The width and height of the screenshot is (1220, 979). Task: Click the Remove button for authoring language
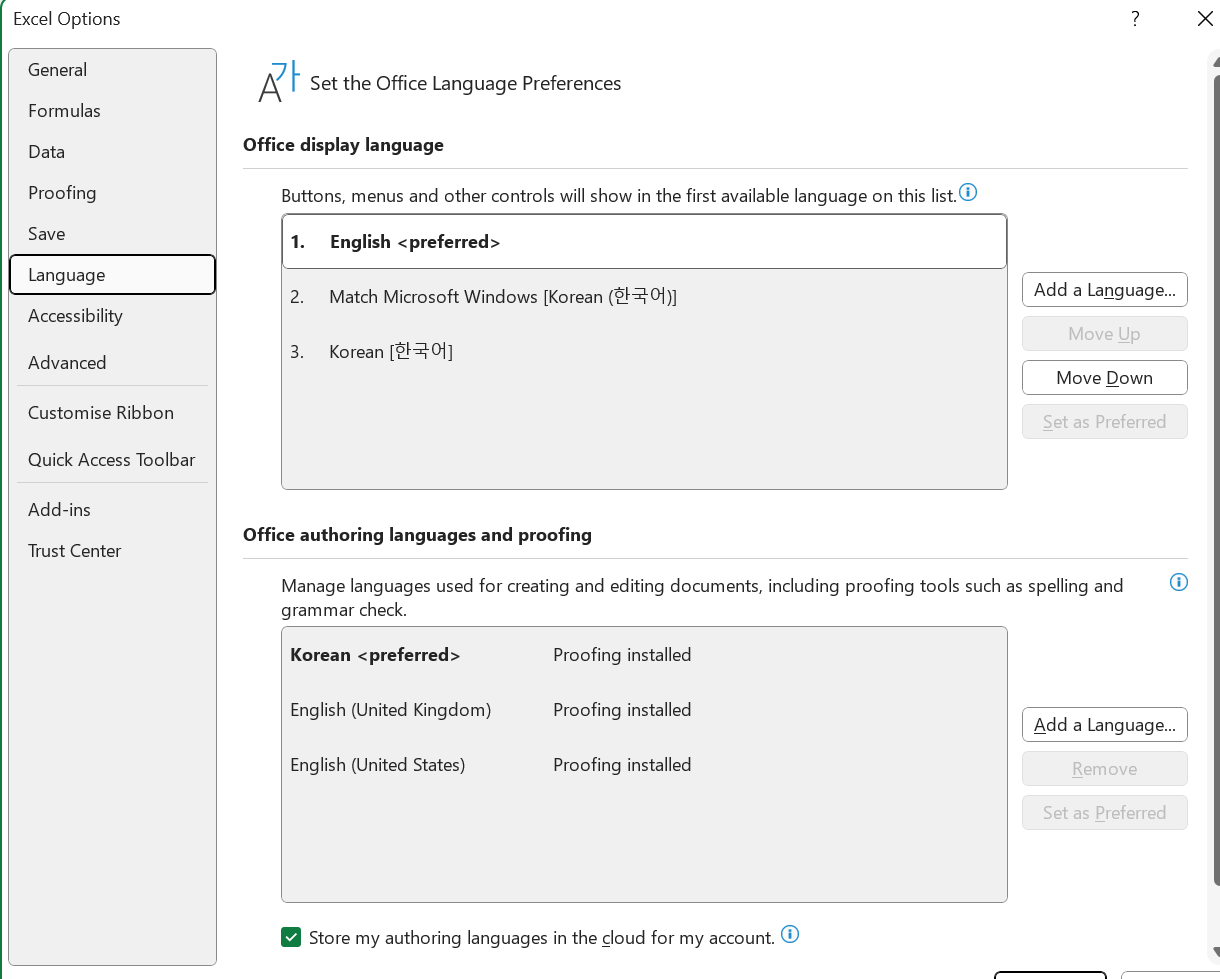point(1105,769)
